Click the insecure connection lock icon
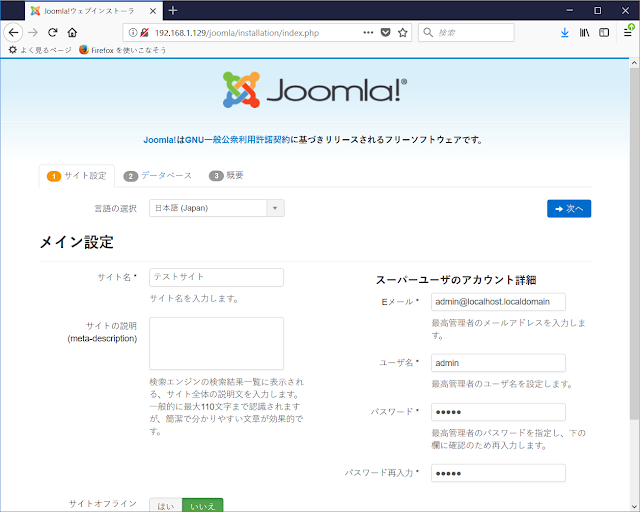The image size is (640, 512). [x=144, y=33]
